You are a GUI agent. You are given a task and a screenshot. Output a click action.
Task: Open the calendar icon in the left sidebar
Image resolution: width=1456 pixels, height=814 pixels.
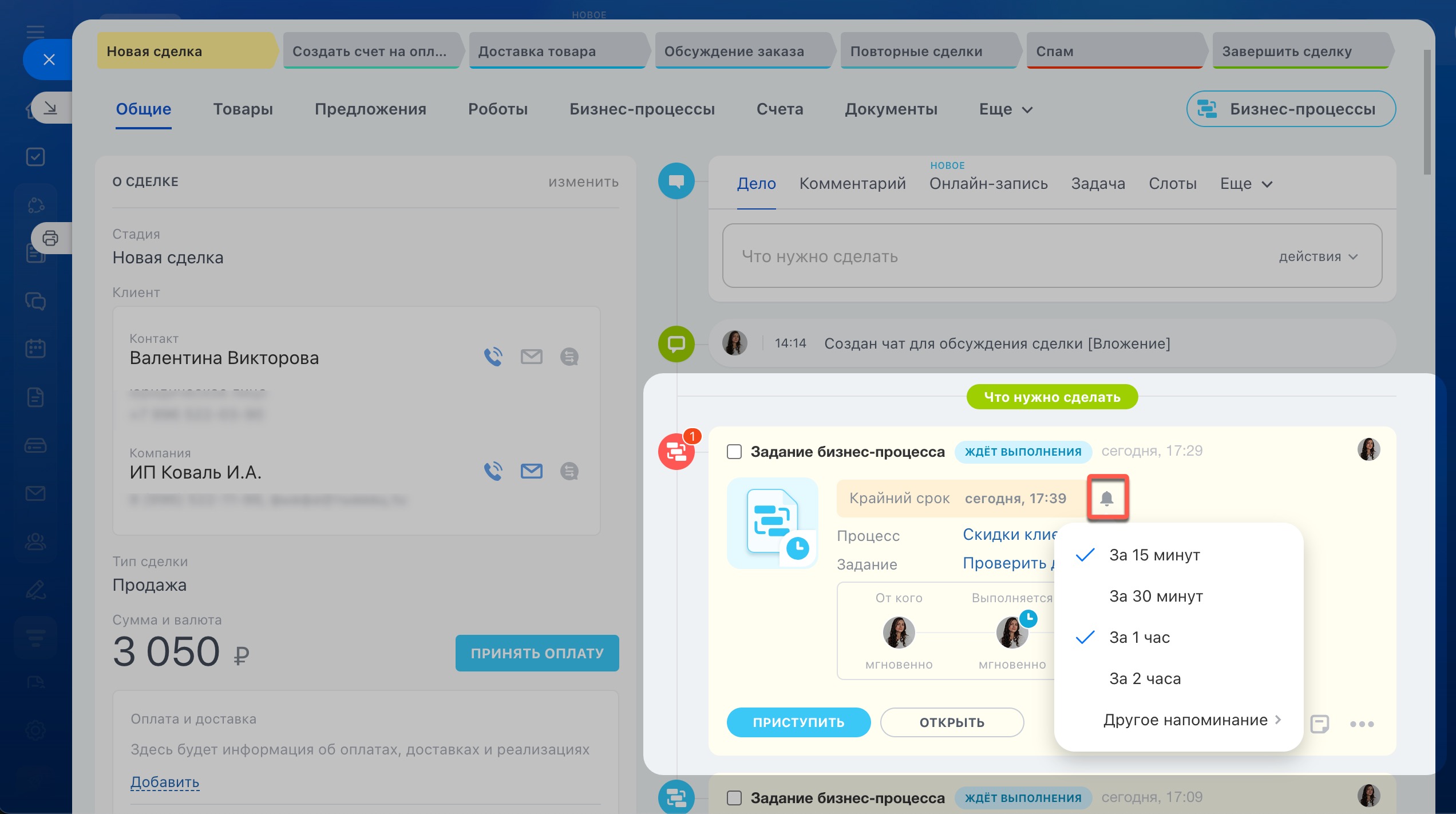(x=35, y=349)
